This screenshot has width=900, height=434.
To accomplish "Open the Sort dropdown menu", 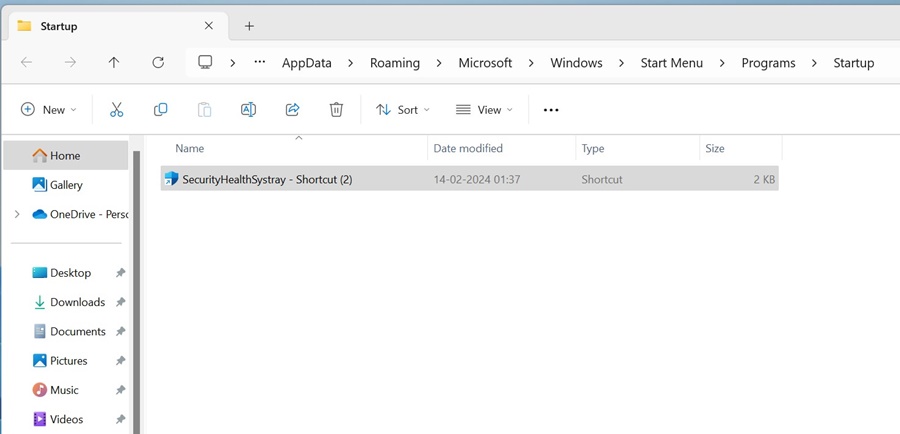I will 402,110.
